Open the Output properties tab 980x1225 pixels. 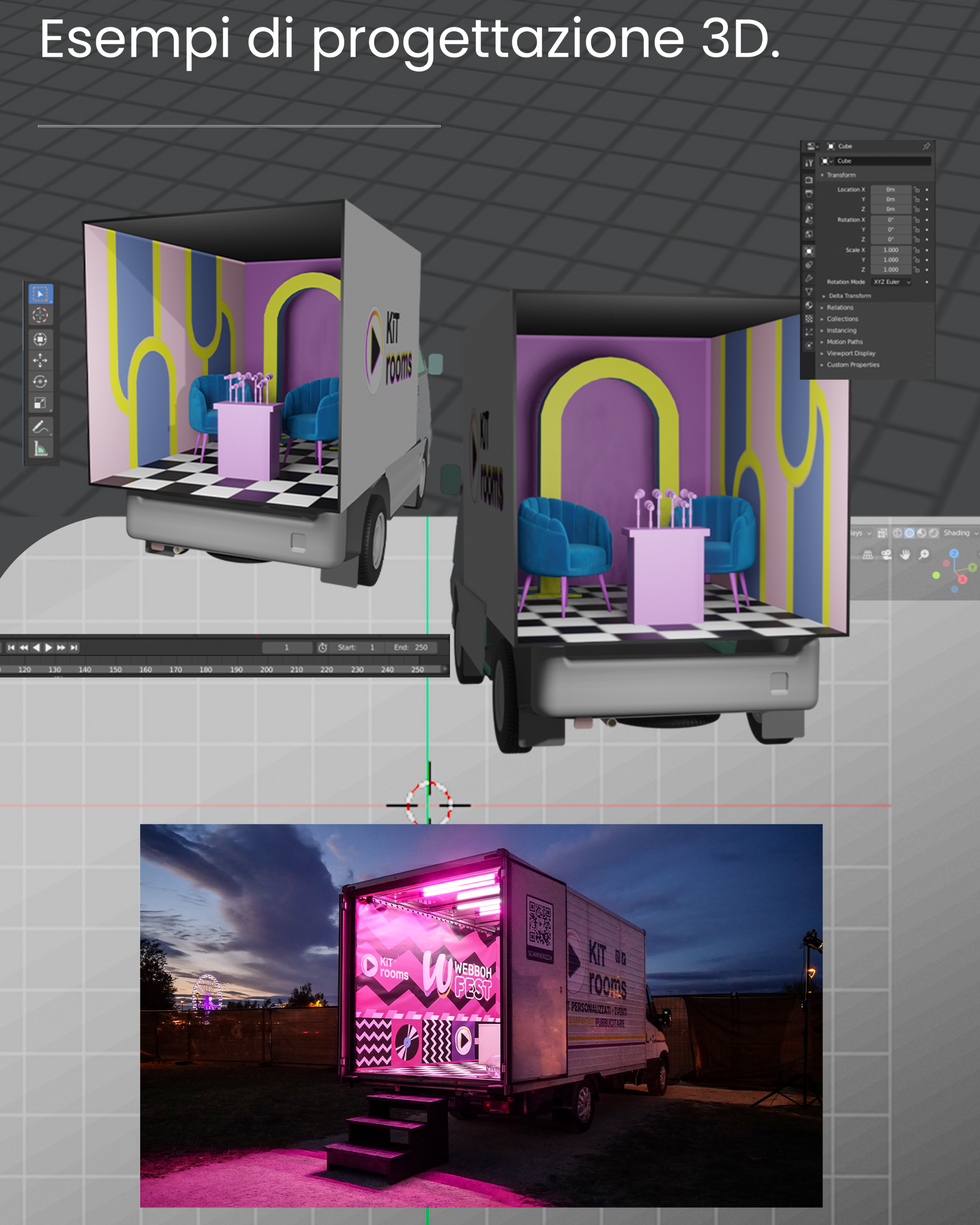pyautogui.click(x=809, y=193)
